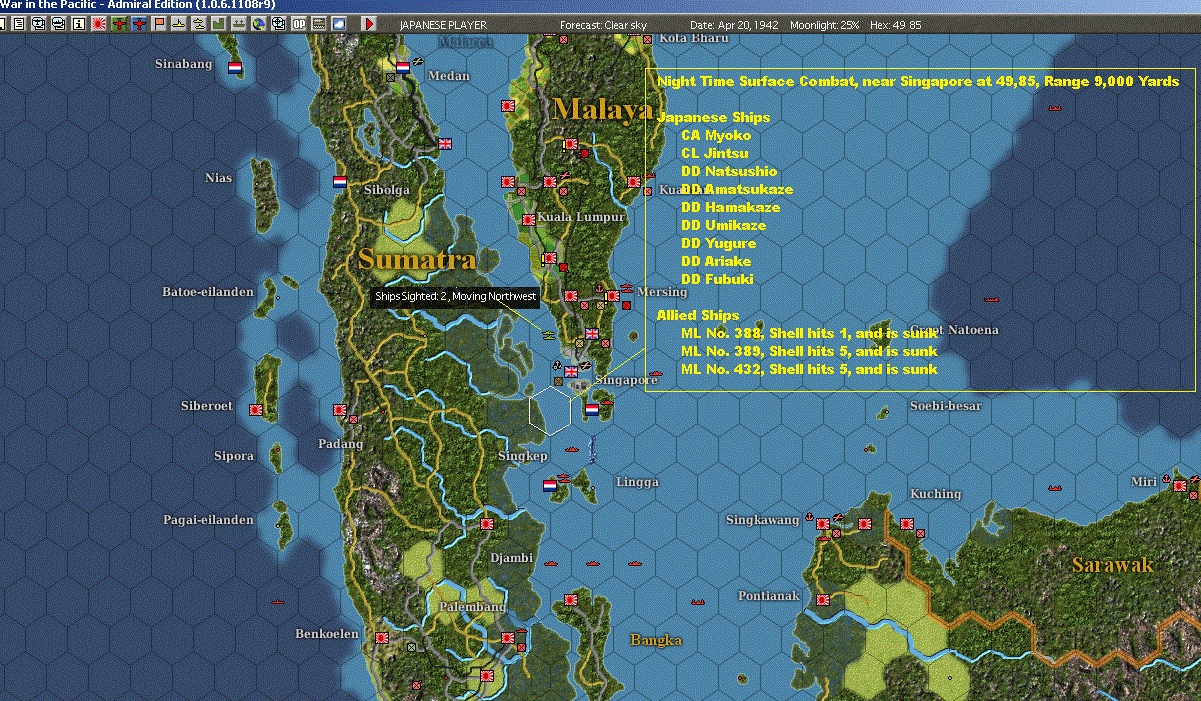
Task: Select red plane on blue background icon
Action: 139,23
